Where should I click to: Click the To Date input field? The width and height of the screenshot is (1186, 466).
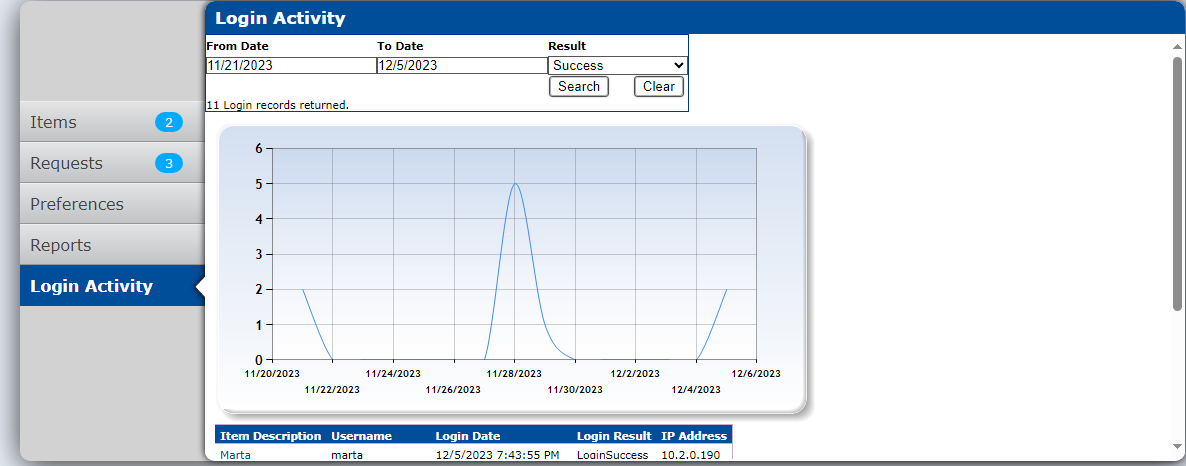(x=461, y=66)
